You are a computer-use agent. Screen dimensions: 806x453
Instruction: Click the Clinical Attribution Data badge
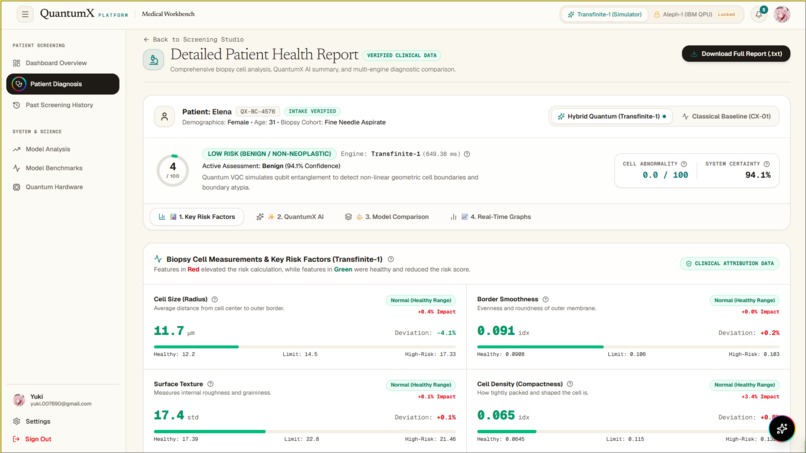[729, 263]
